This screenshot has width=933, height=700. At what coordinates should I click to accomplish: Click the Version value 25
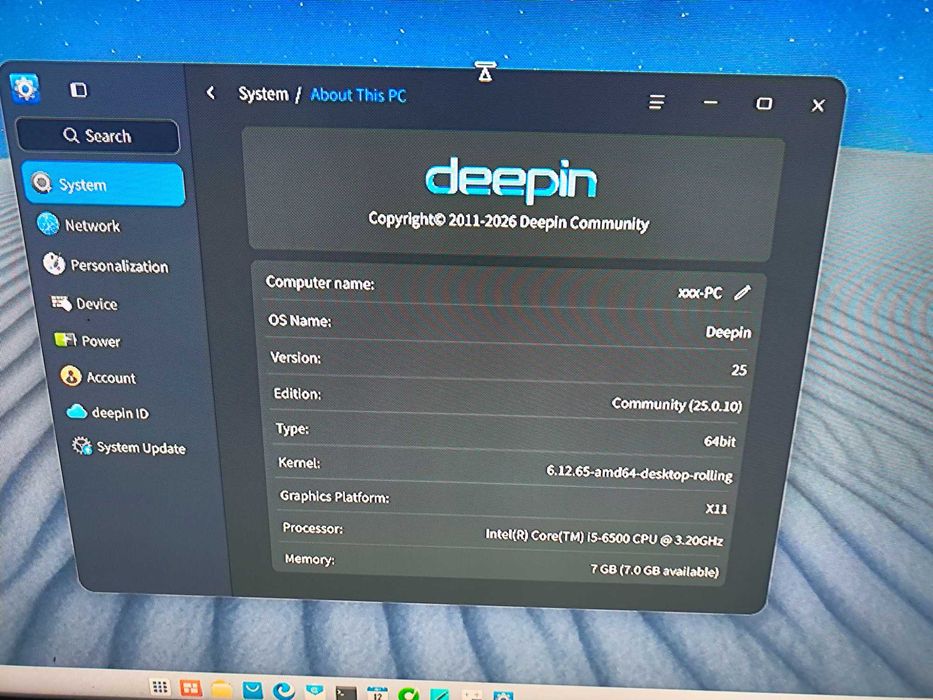(x=738, y=370)
